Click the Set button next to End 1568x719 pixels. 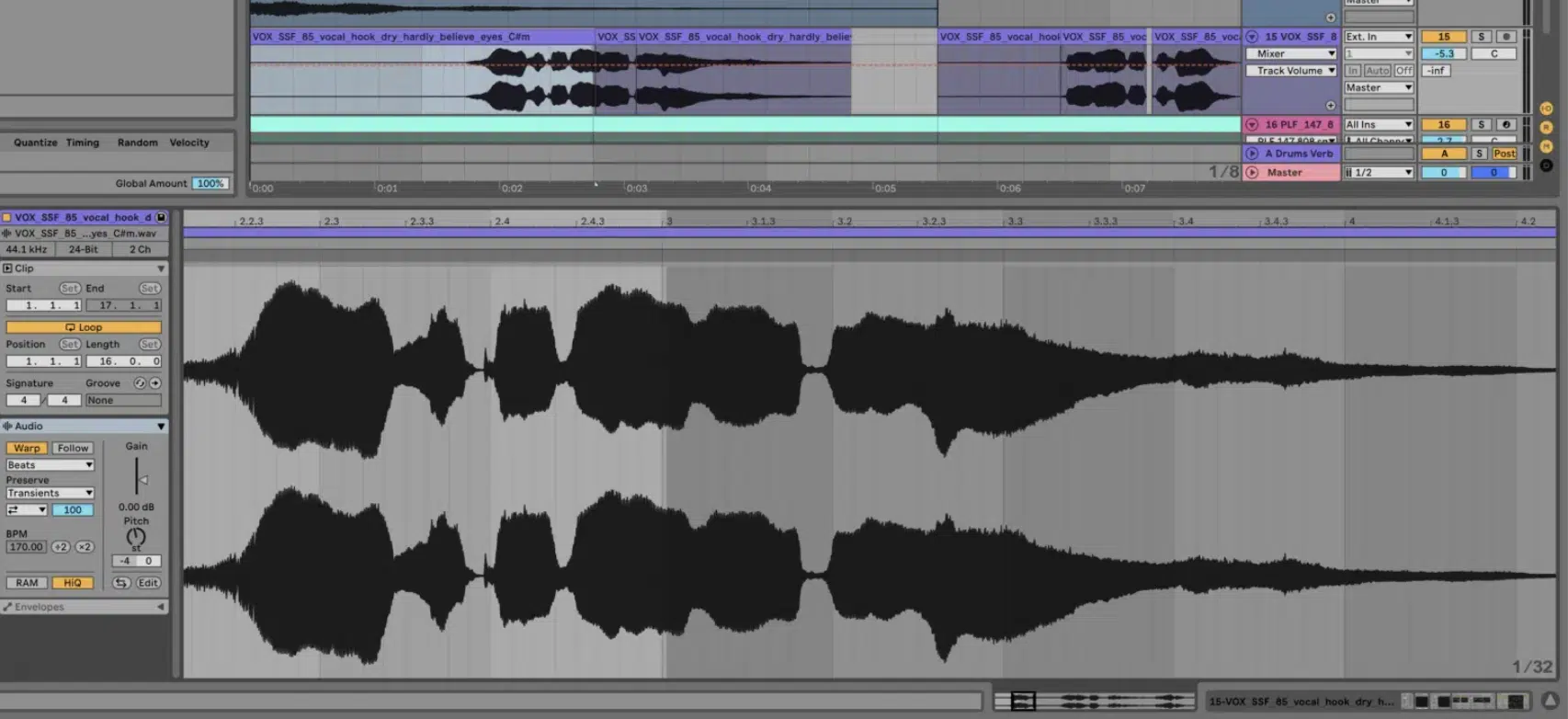click(x=150, y=289)
